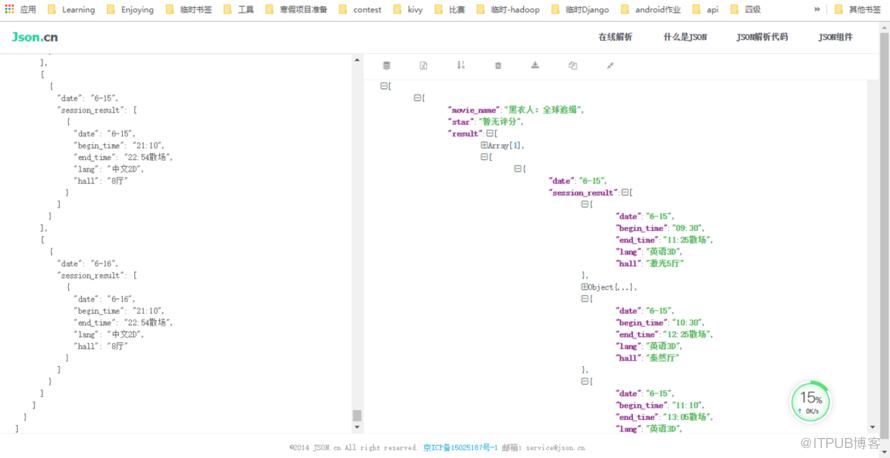Open the 临时Django bookmark folder
The height and width of the screenshot is (458, 890).
[580, 10]
